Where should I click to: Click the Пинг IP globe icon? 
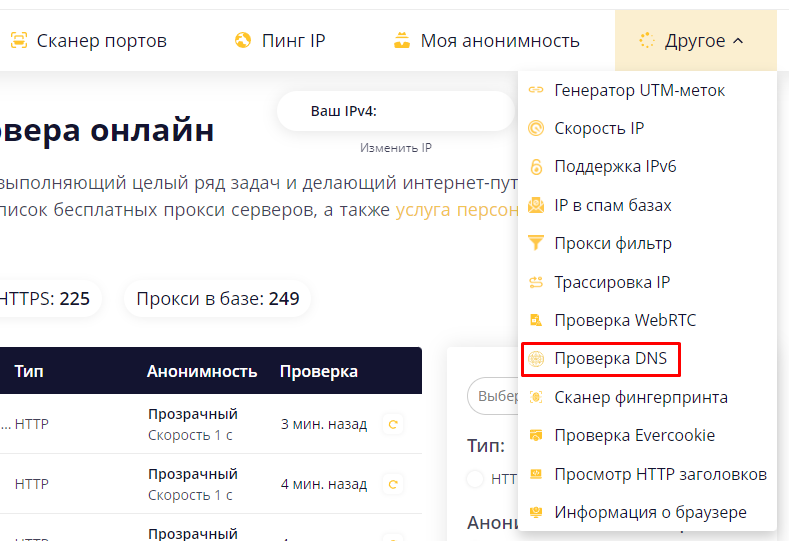point(243,40)
